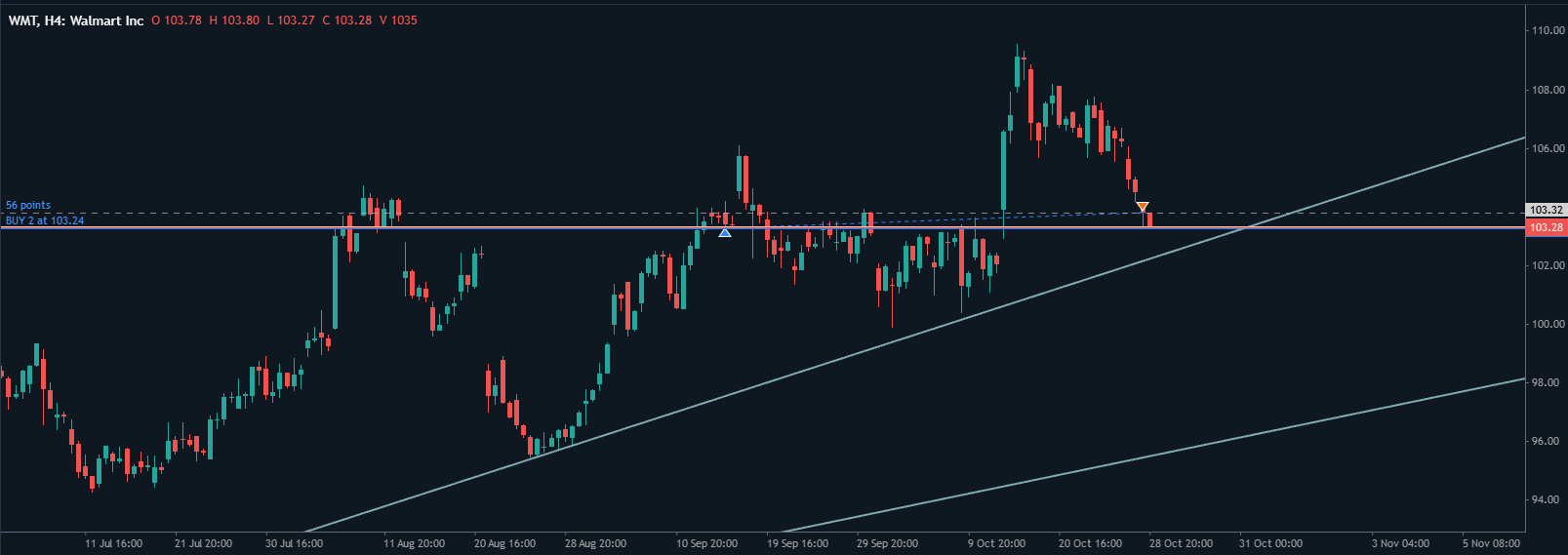This screenshot has height=555, width=1568.
Task: Click the 110.00 price axis label
Action: pos(1548,31)
